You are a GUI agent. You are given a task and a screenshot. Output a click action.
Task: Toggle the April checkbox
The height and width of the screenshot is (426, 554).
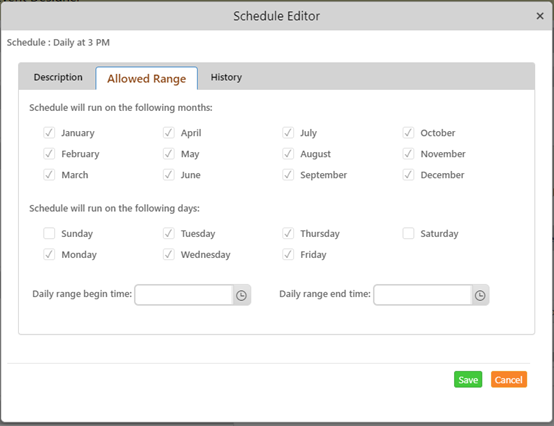click(169, 133)
